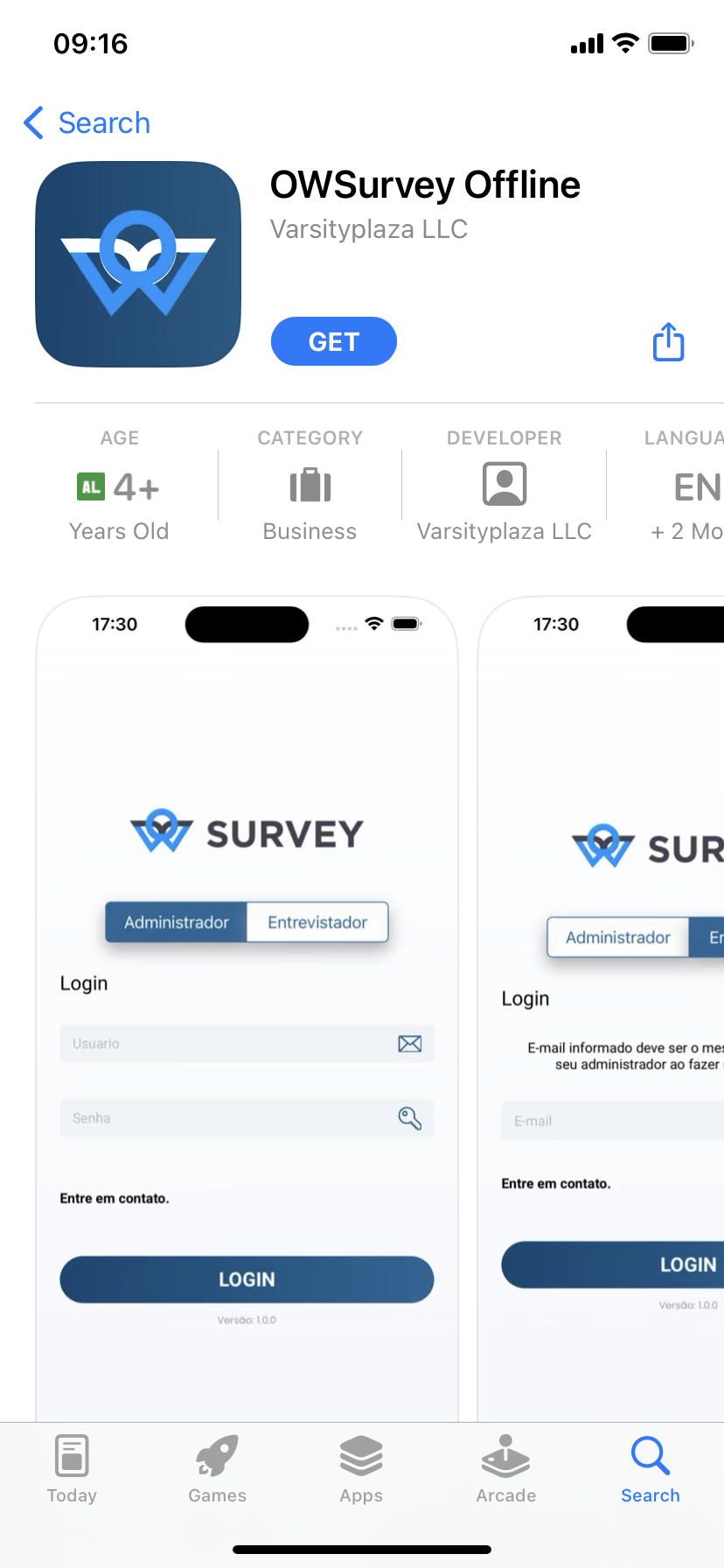Tap the briefcase Business category icon

click(x=310, y=485)
